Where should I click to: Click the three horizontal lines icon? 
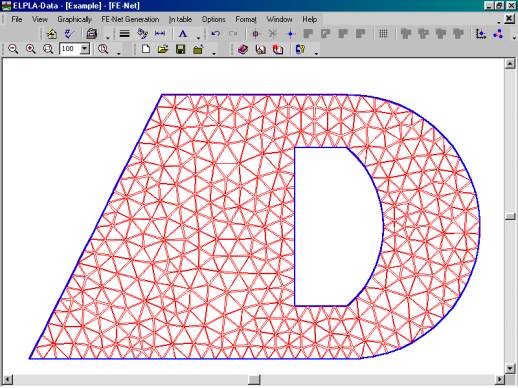click(x=125, y=34)
